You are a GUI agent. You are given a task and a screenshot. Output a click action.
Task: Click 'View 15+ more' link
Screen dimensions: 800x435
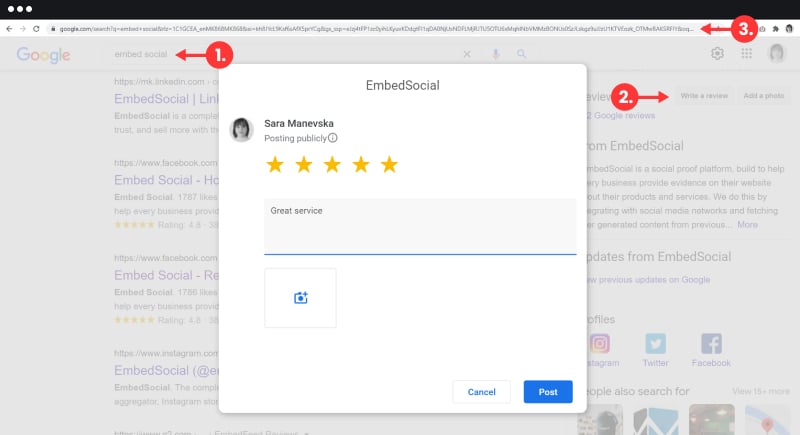tap(761, 392)
